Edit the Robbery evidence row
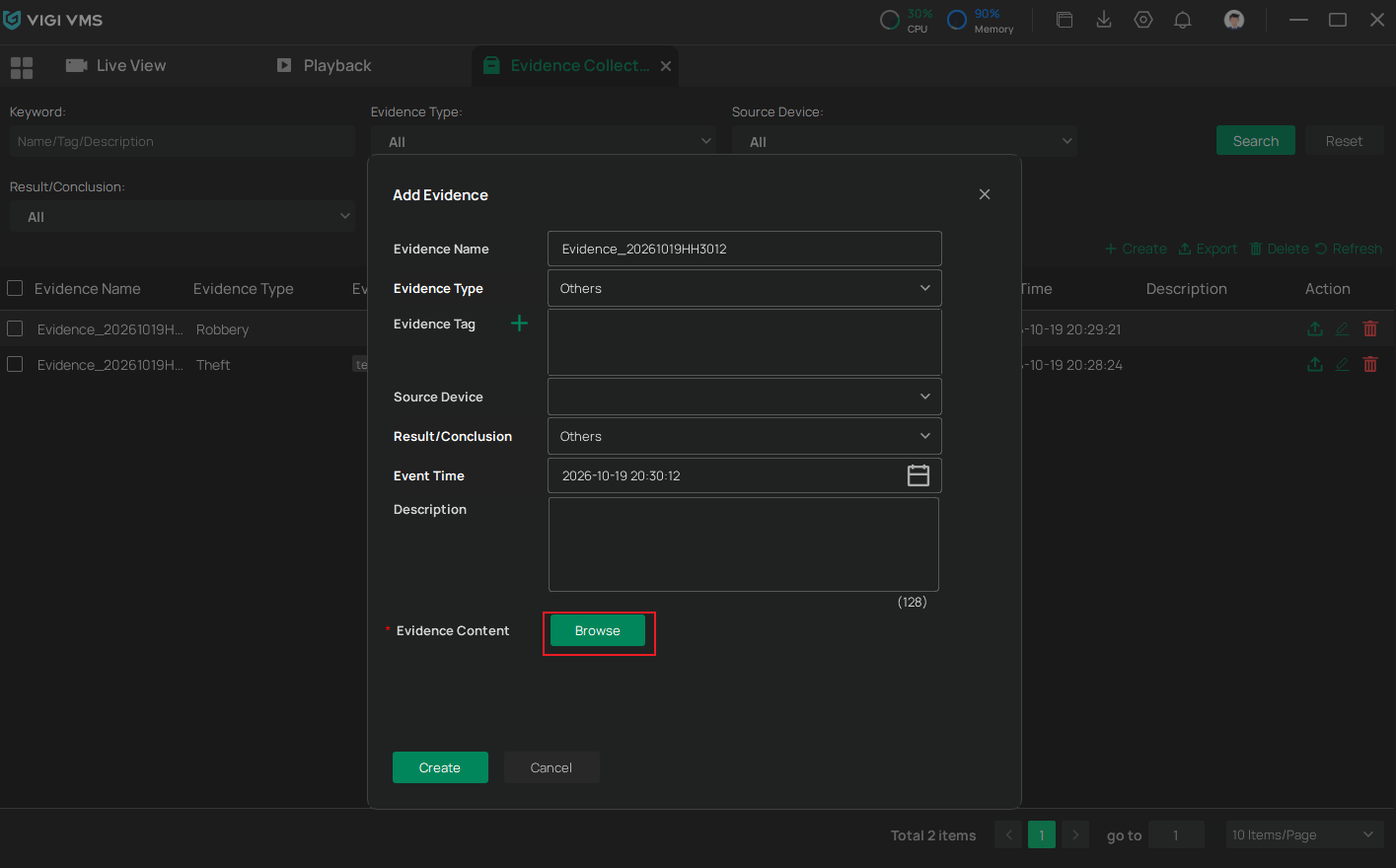The image size is (1396, 868). coord(1343,329)
